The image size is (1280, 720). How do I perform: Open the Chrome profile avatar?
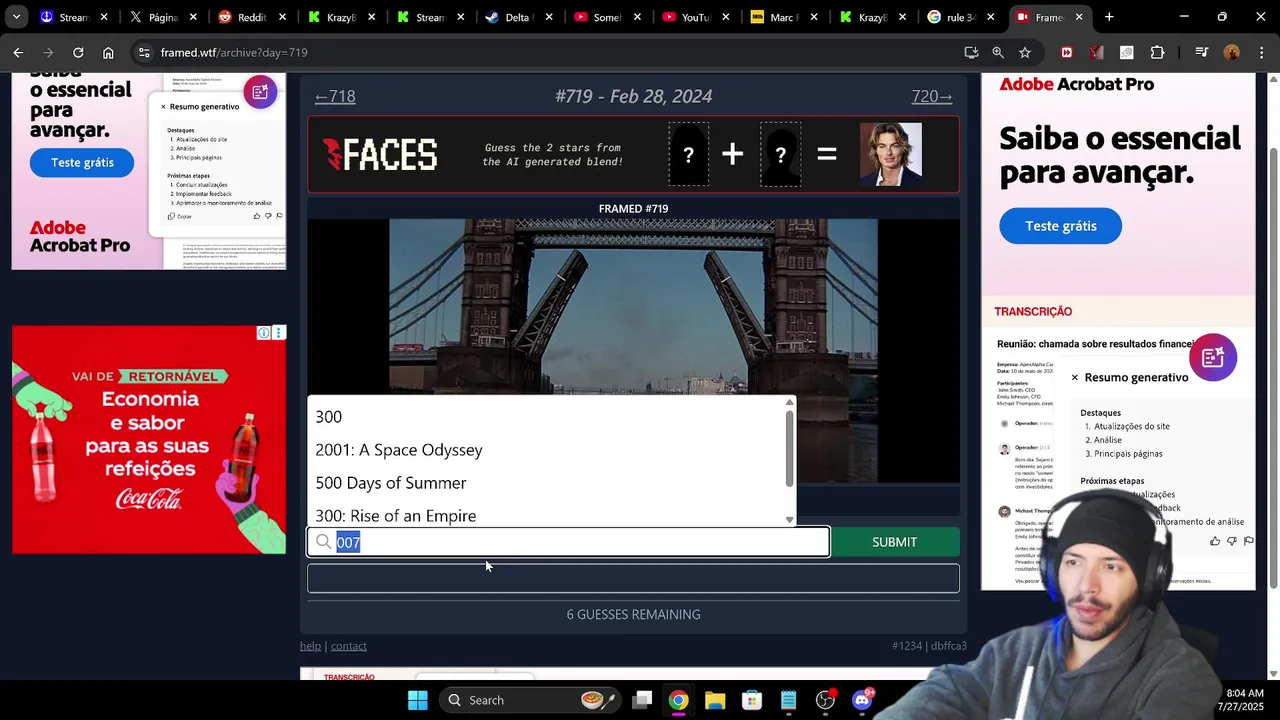(x=1231, y=52)
